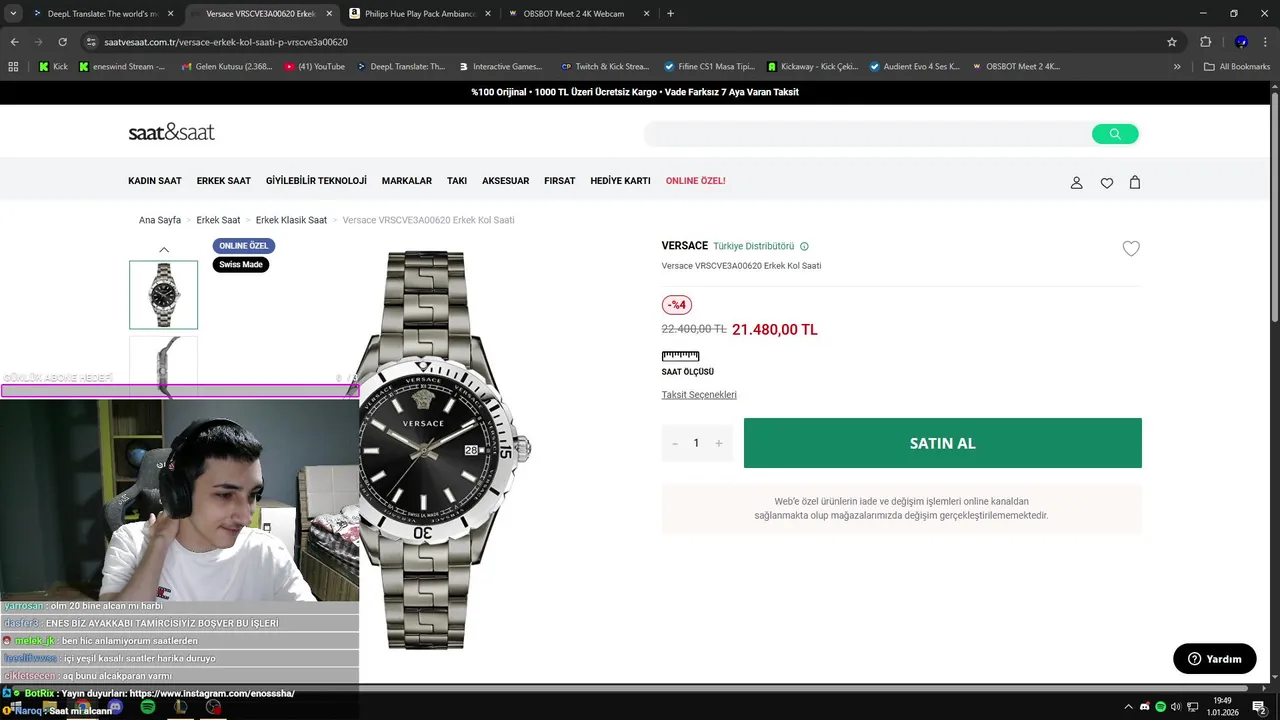The height and width of the screenshot is (720, 1280).
Task: Open the Audient Evo 4 Ses K bookmark
Action: click(x=914, y=67)
